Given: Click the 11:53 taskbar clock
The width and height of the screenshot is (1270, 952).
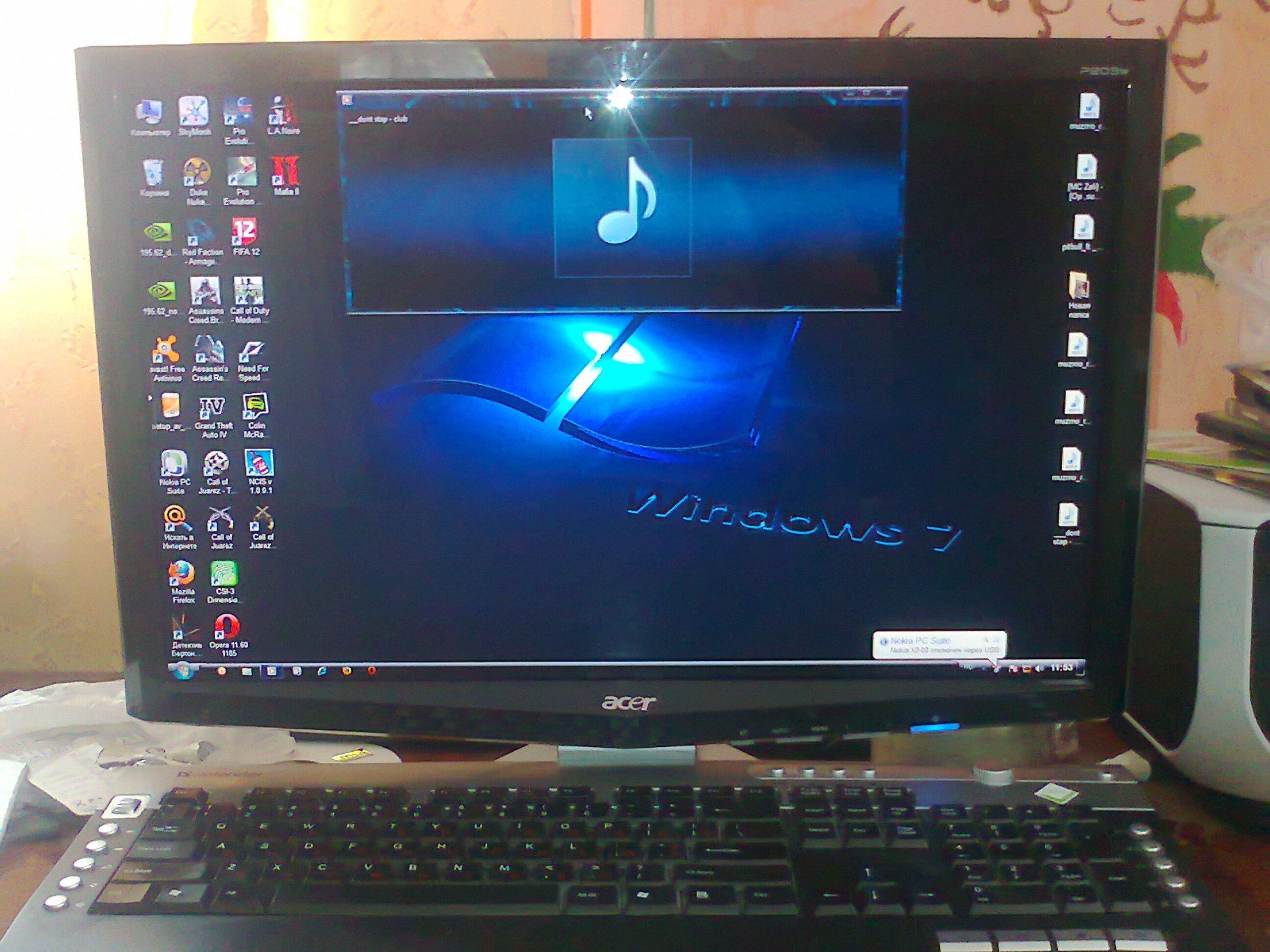Looking at the screenshot, I should (1062, 667).
